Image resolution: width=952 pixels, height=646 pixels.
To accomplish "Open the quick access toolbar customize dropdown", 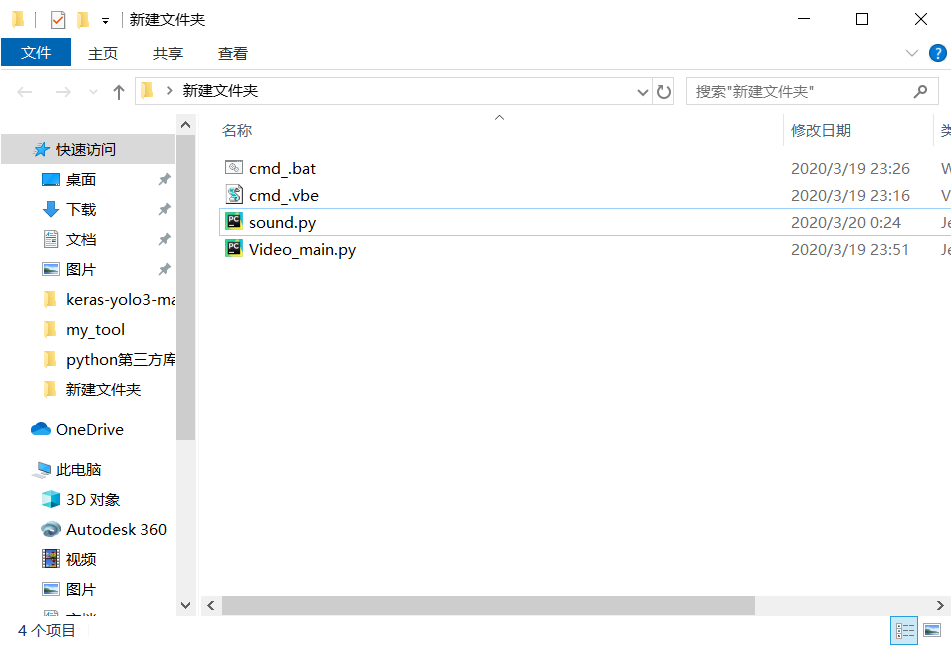I will [x=105, y=21].
